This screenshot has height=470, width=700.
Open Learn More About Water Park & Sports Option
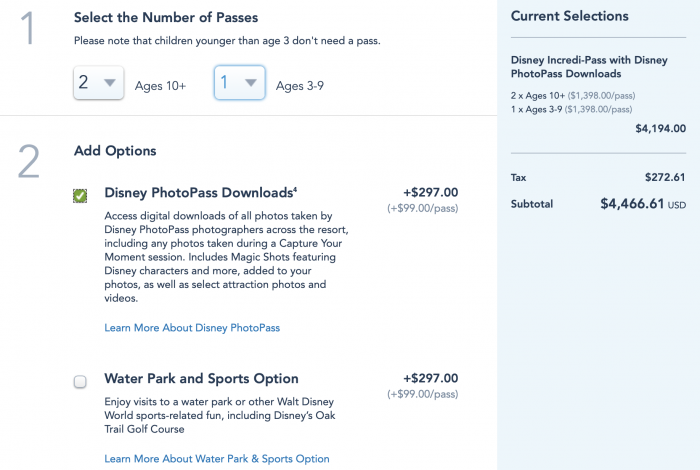[x=217, y=458]
